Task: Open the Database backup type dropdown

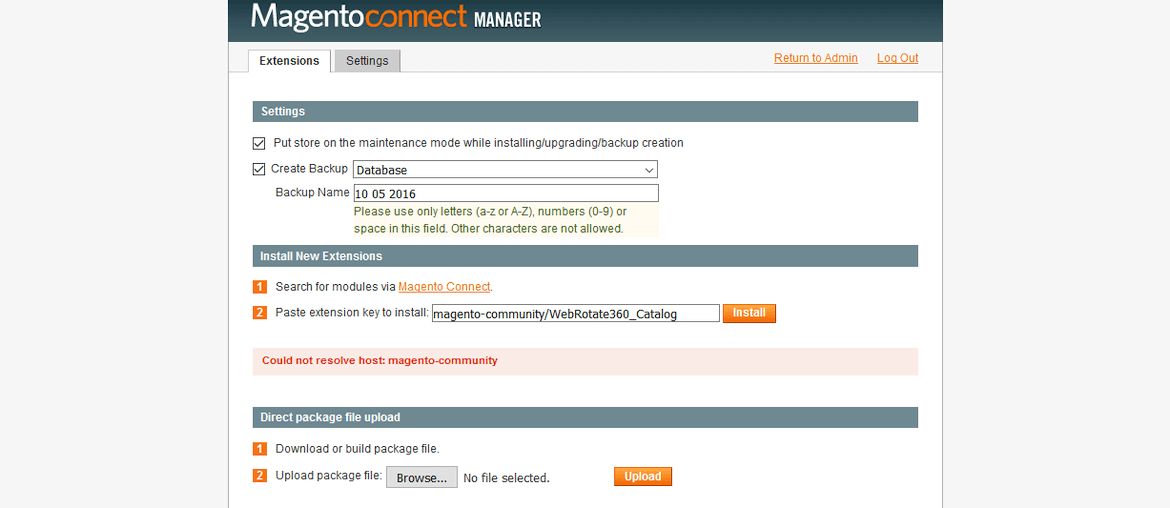Action: (x=505, y=169)
